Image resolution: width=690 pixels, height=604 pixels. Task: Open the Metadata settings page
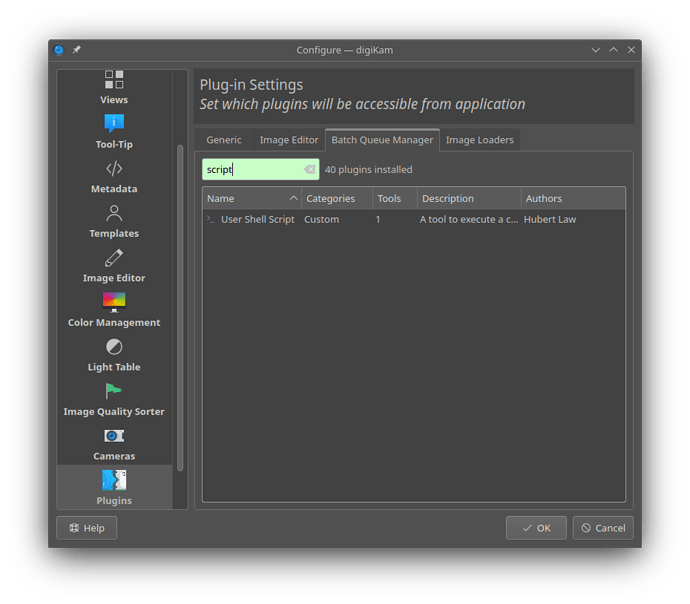pos(114,177)
